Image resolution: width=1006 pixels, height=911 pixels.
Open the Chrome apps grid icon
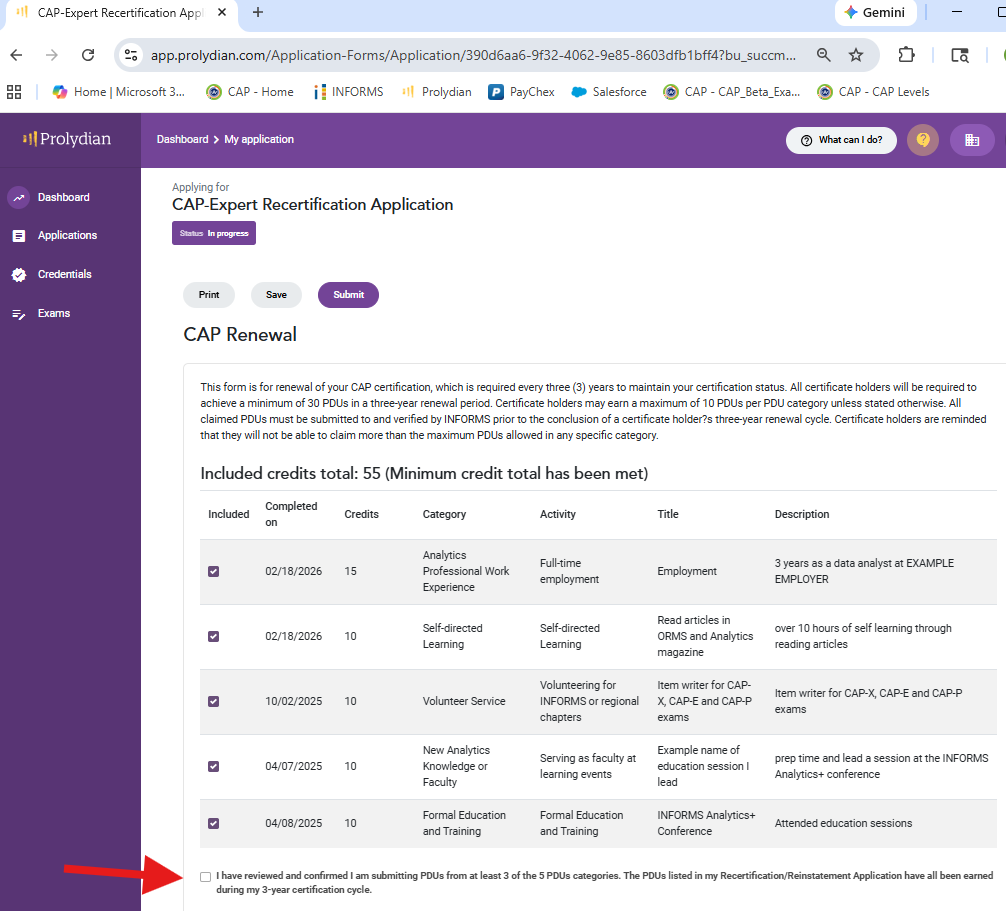[x=14, y=92]
